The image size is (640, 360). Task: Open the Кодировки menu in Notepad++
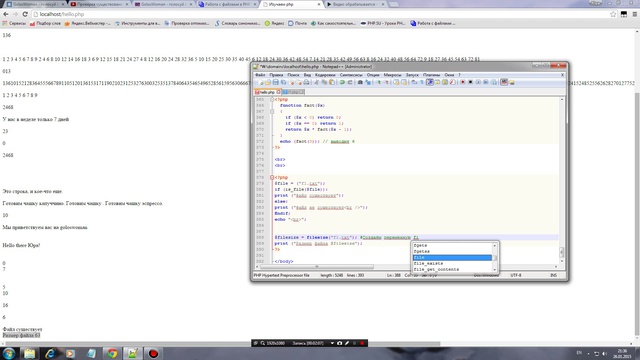click(x=325, y=75)
